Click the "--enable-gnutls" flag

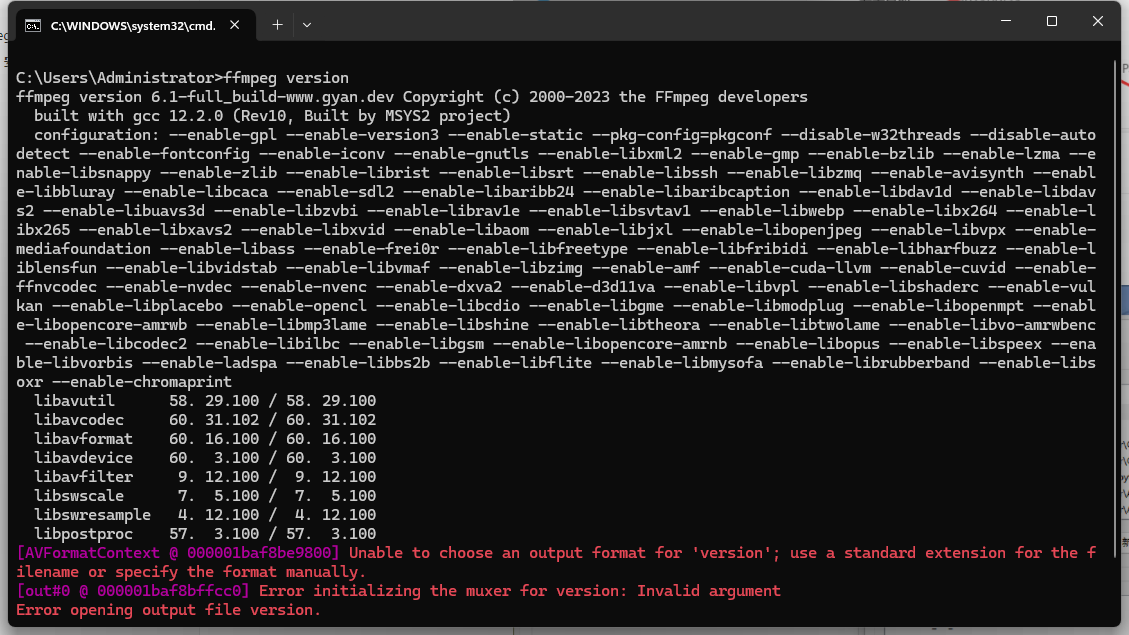coord(462,154)
